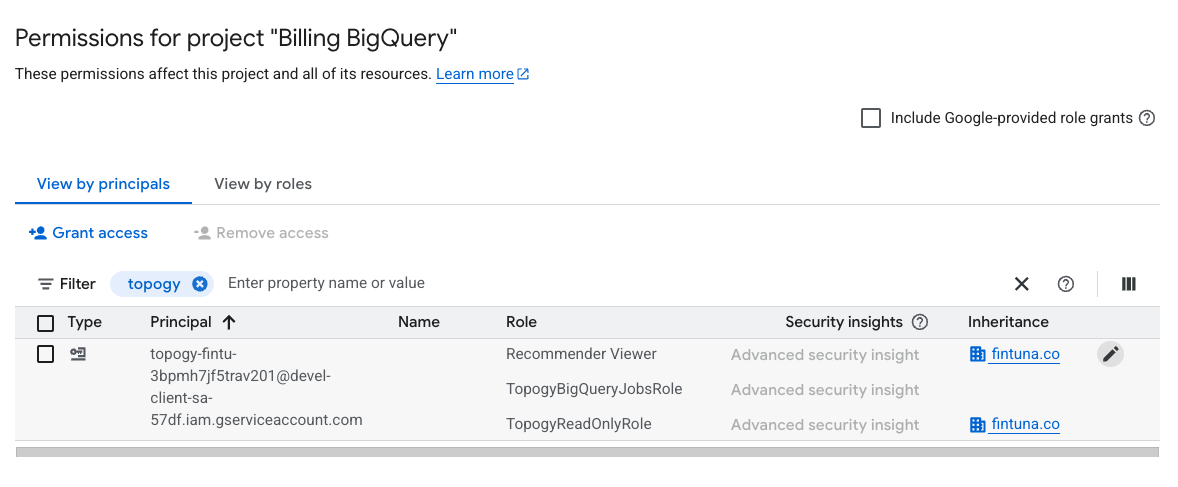Image resolution: width=1178 pixels, height=487 pixels.
Task: Click the service account type icon
Action: [78, 354]
